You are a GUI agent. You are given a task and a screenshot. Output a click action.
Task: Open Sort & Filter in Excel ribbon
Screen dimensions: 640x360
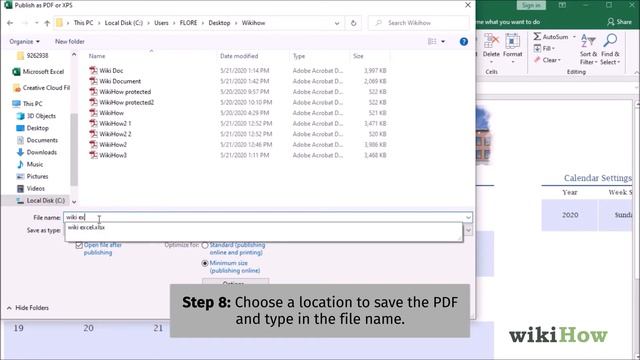pos(589,49)
